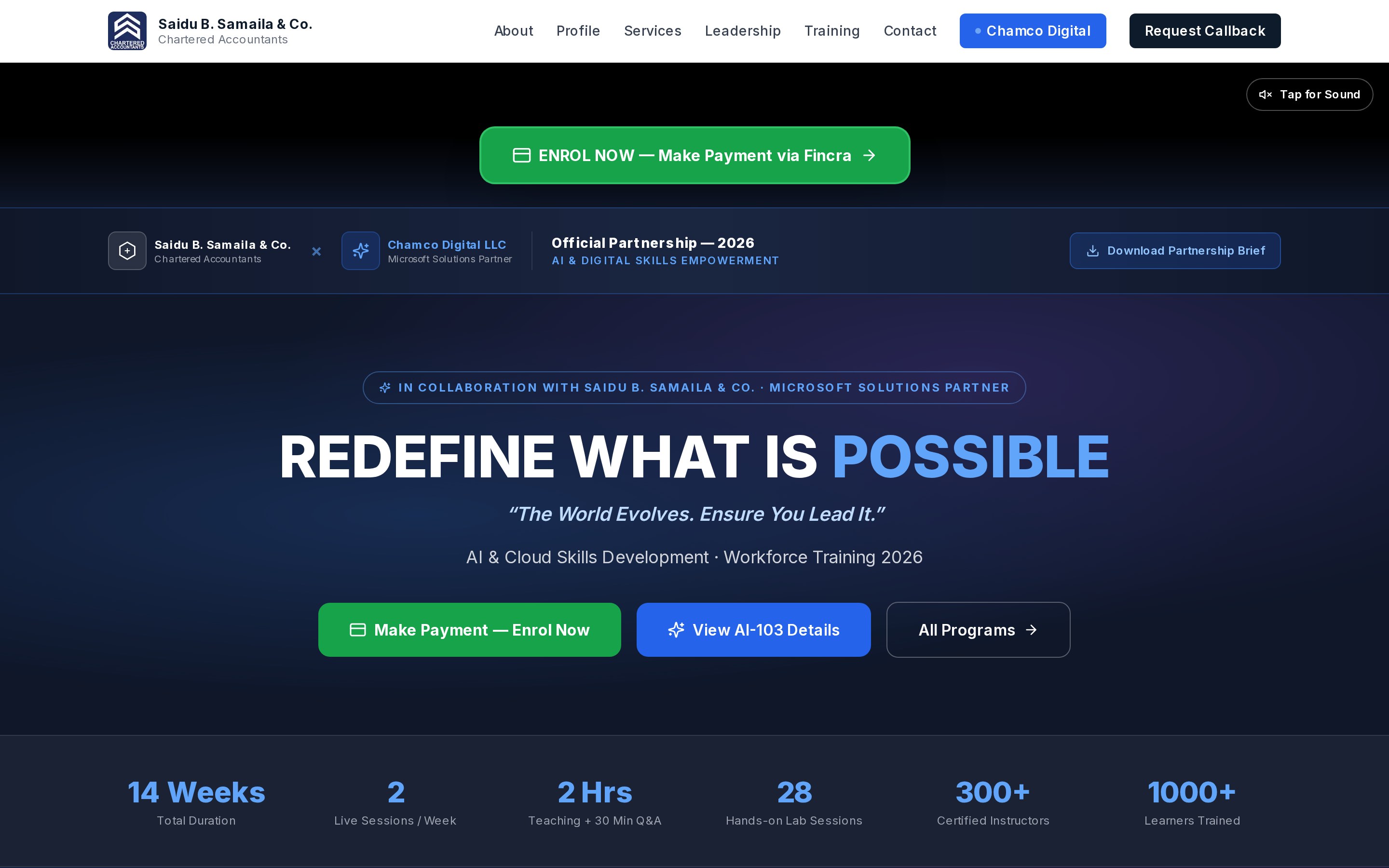
Task: Click the 300+ Certified Instructors stat
Action: click(x=993, y=802)
